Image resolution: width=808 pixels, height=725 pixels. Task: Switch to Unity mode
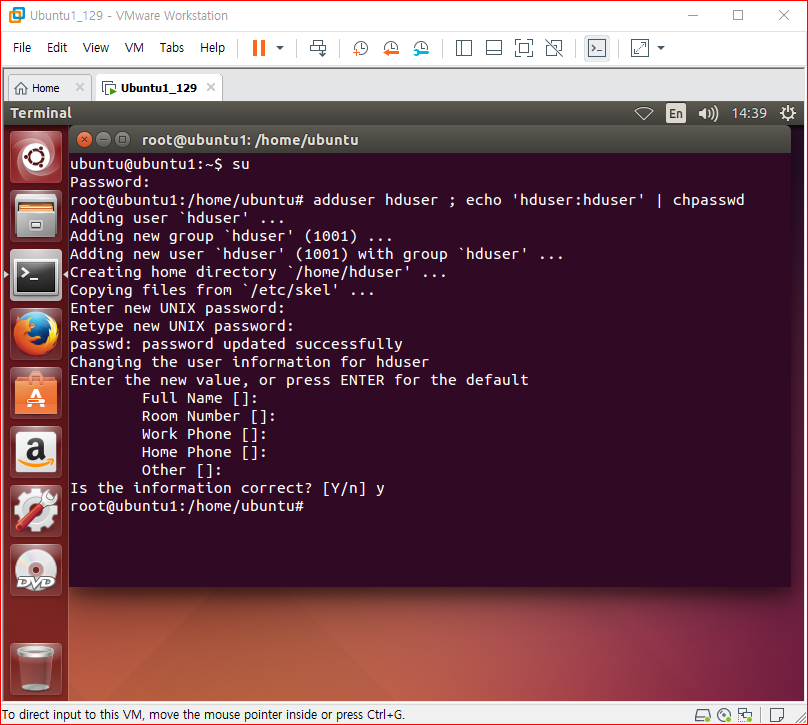[x=554, y=48]
